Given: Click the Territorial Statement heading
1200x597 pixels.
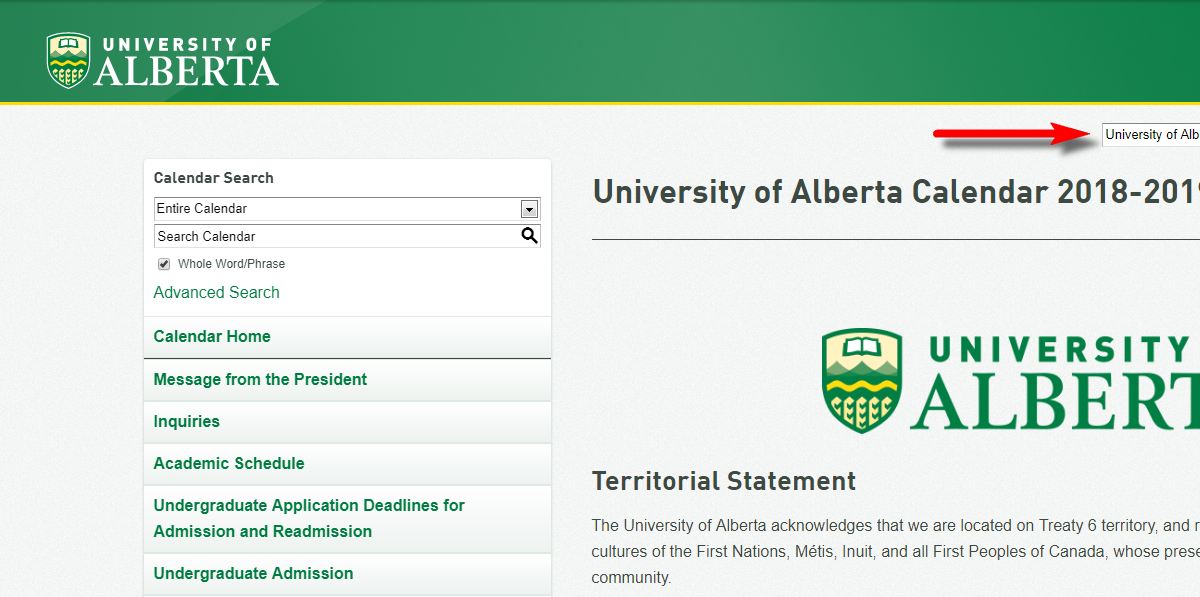Looking at the screenshot, I should pos(724,481).
